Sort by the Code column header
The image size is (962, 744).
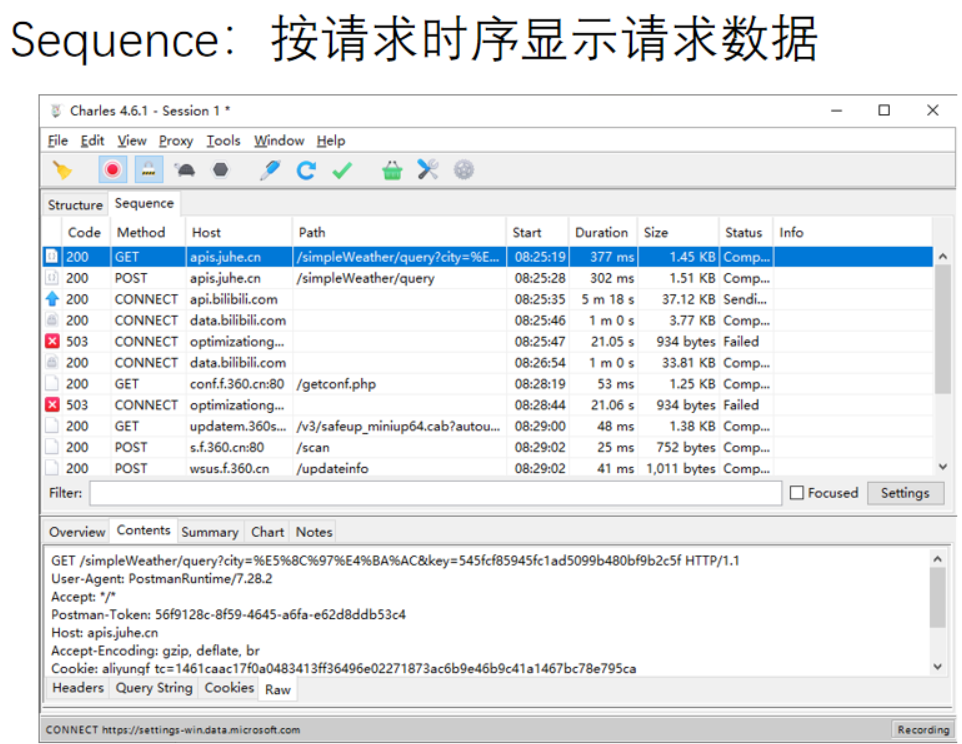85,232
